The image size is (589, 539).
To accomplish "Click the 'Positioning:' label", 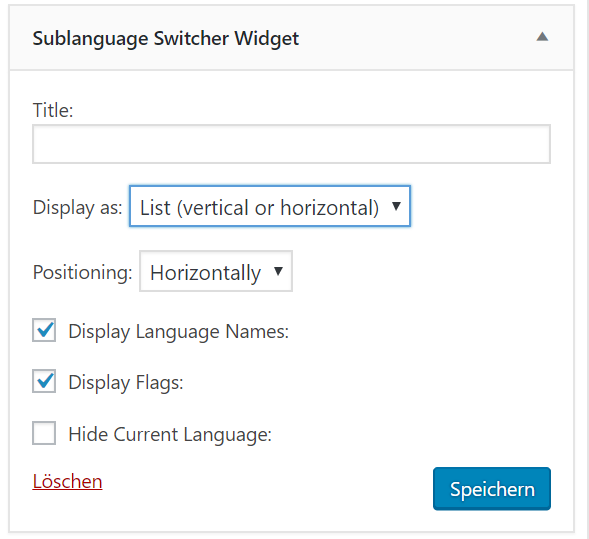I will tap(83, 272).
